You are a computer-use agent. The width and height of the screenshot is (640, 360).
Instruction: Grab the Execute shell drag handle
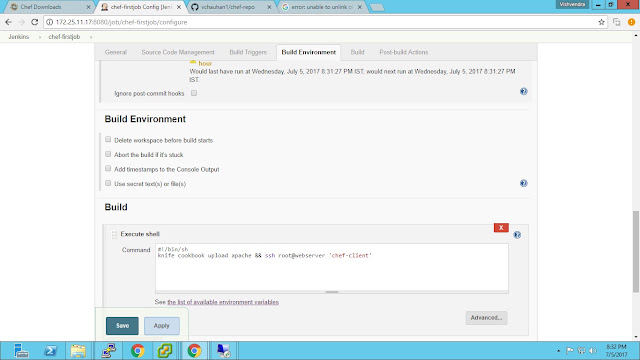click(x=114, y=234)
